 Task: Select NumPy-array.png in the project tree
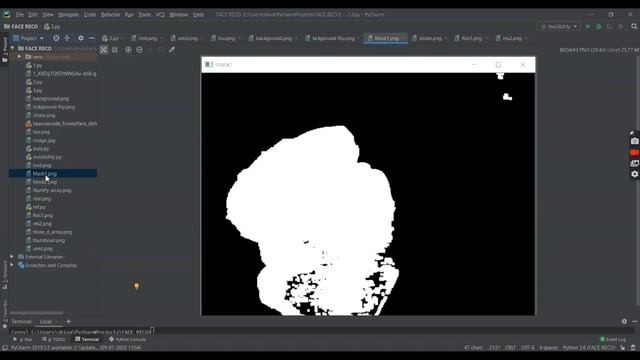(x=53, y=190)
